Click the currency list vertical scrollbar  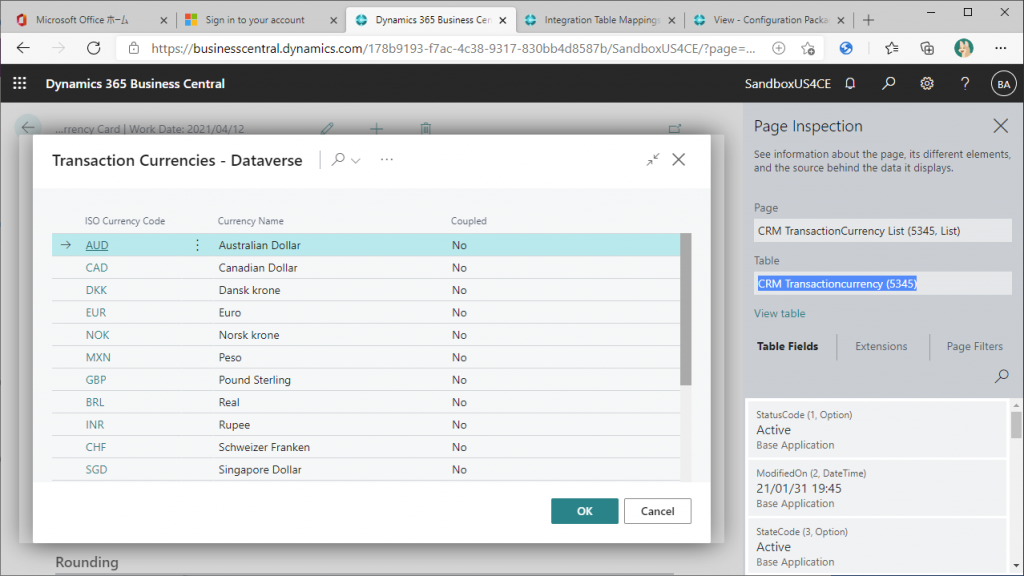[x=685, y=309]
